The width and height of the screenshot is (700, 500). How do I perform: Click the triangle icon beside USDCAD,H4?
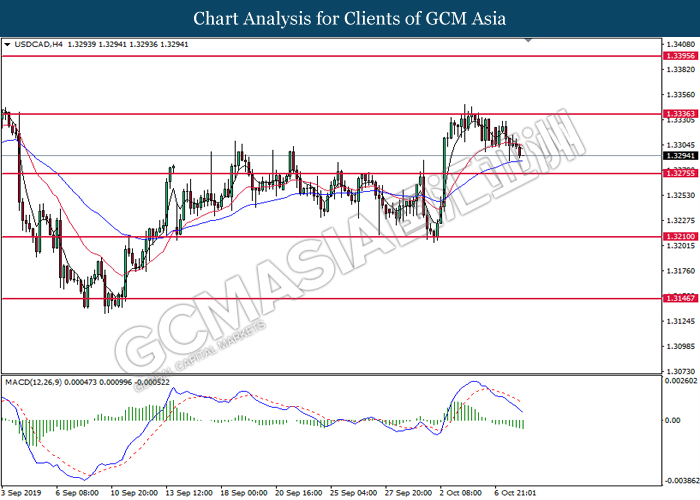point(7,45)
